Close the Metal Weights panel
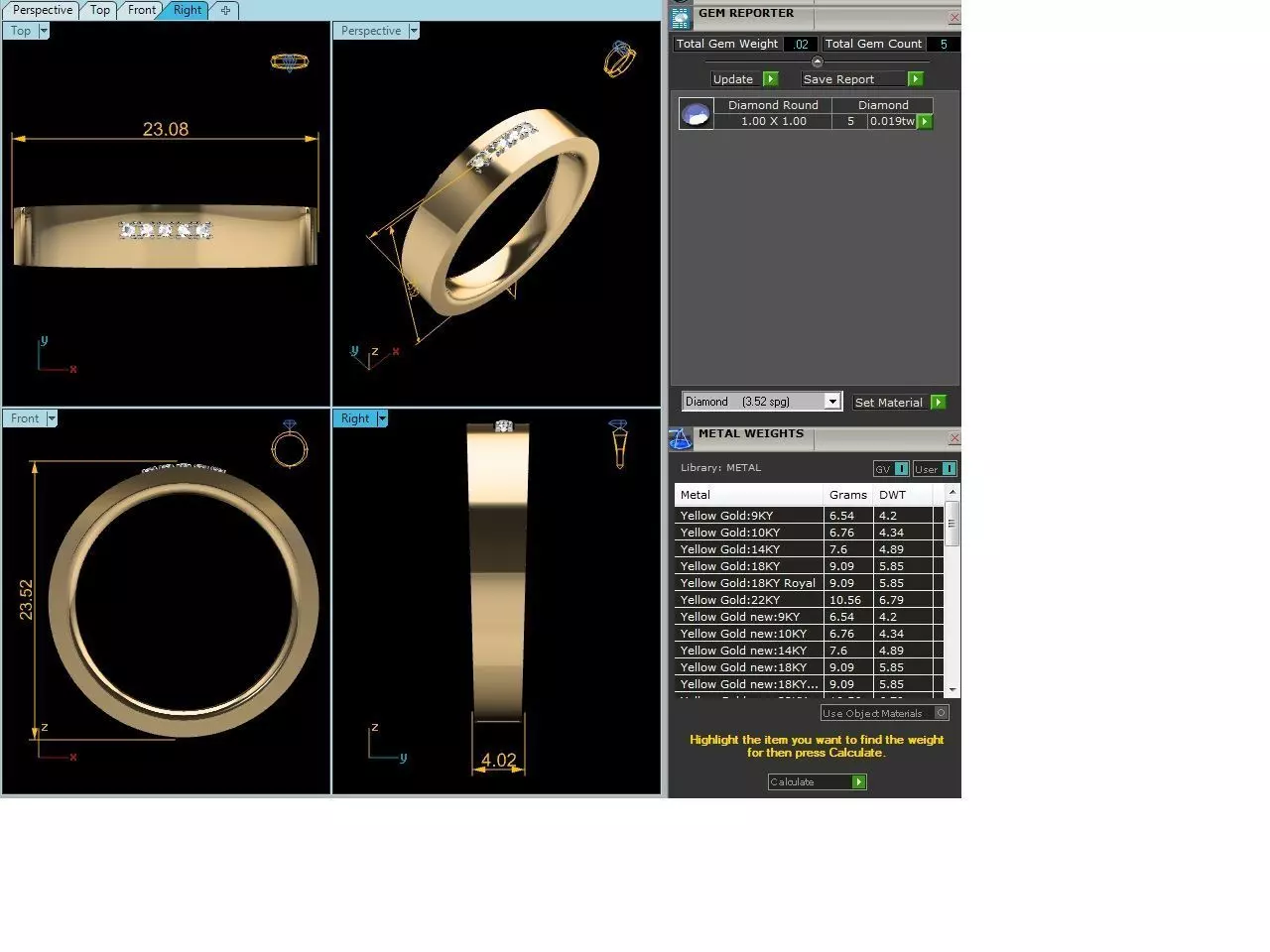The image size is (1270, 952). (x=953, y=438)
